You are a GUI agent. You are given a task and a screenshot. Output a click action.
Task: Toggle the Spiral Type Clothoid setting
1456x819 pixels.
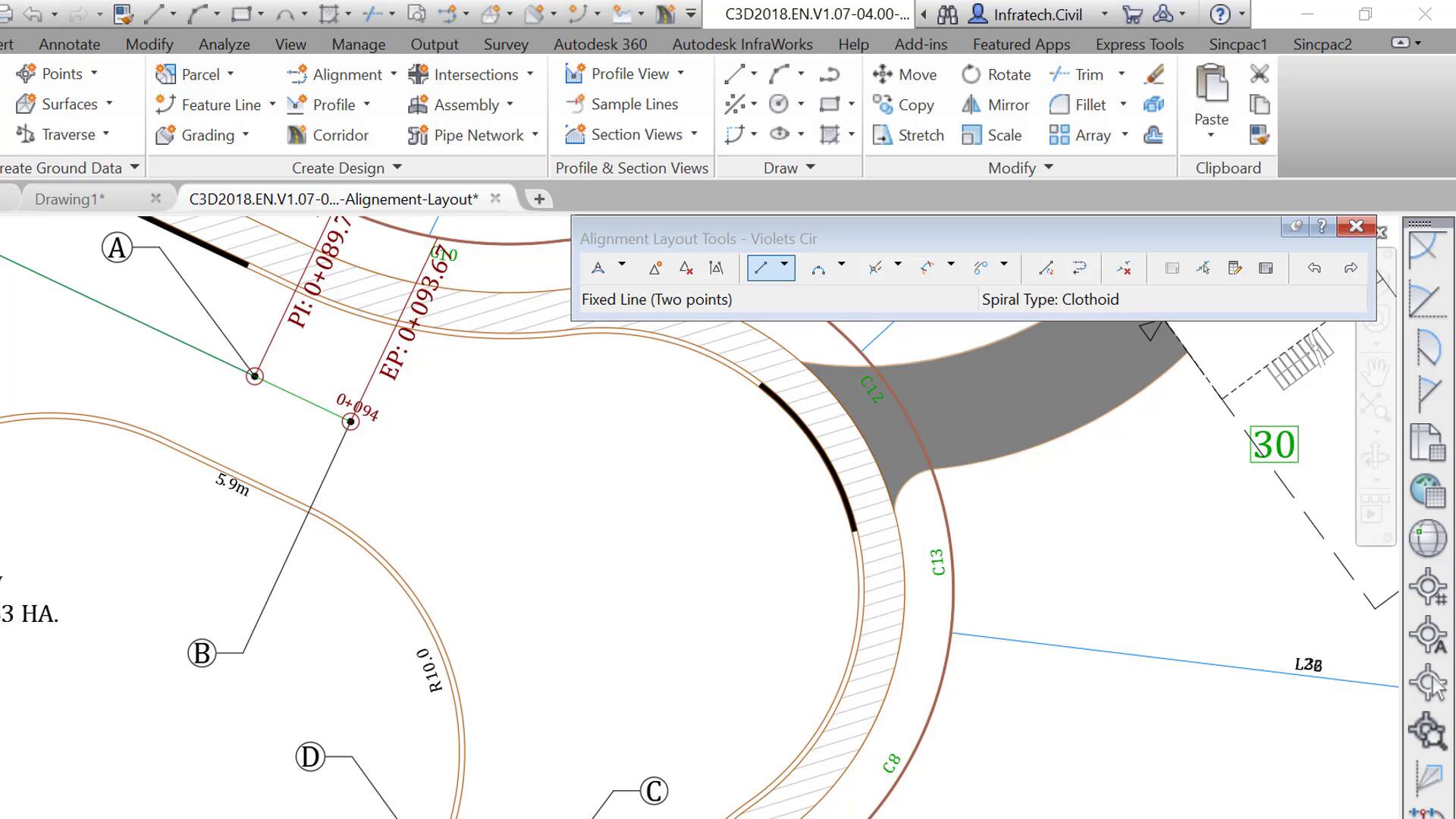tap(1050, 299)
